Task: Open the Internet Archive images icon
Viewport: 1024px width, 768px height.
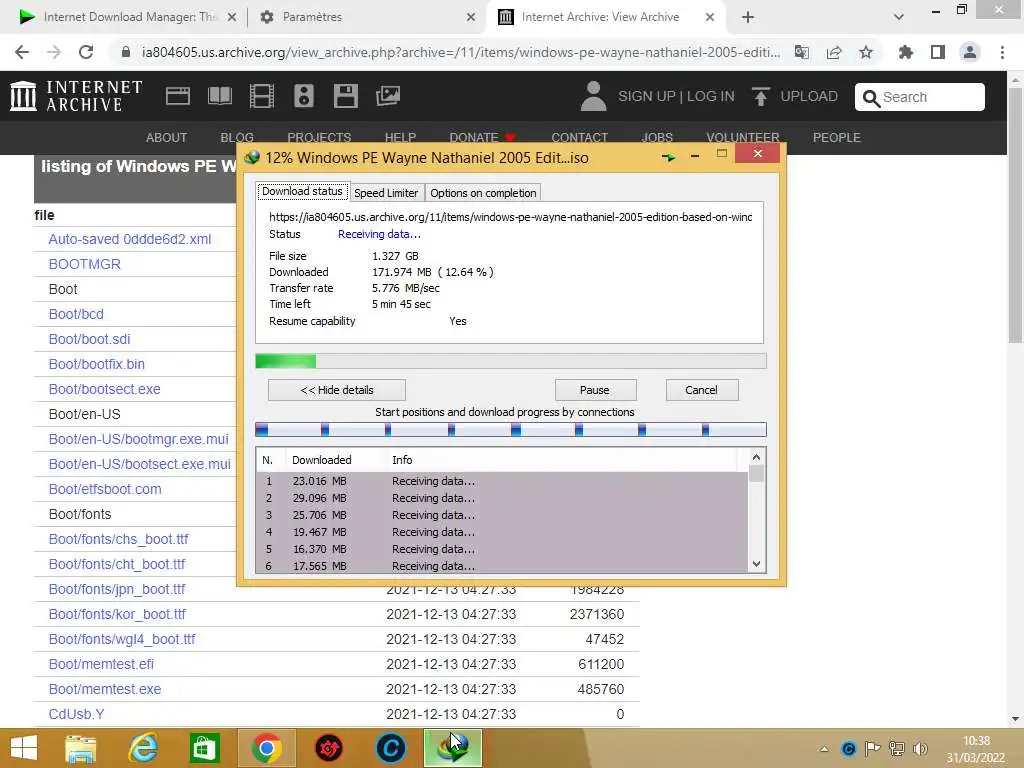Action: pos(388,96)
